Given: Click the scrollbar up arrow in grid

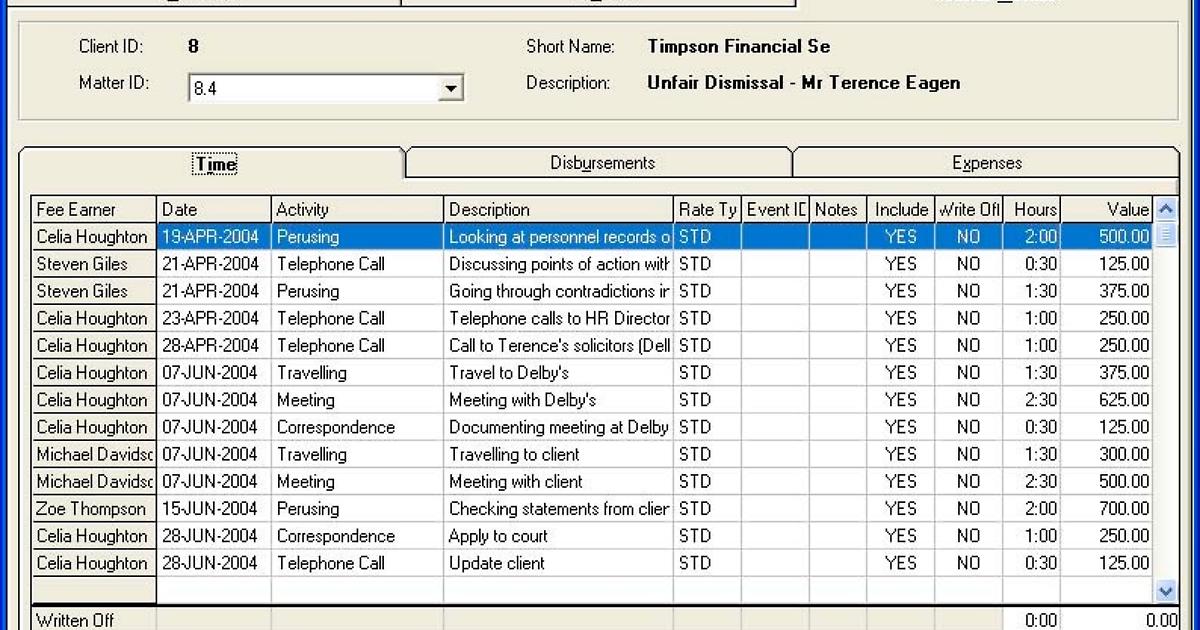Looking at the screenshot, I should coord(1165,210).
